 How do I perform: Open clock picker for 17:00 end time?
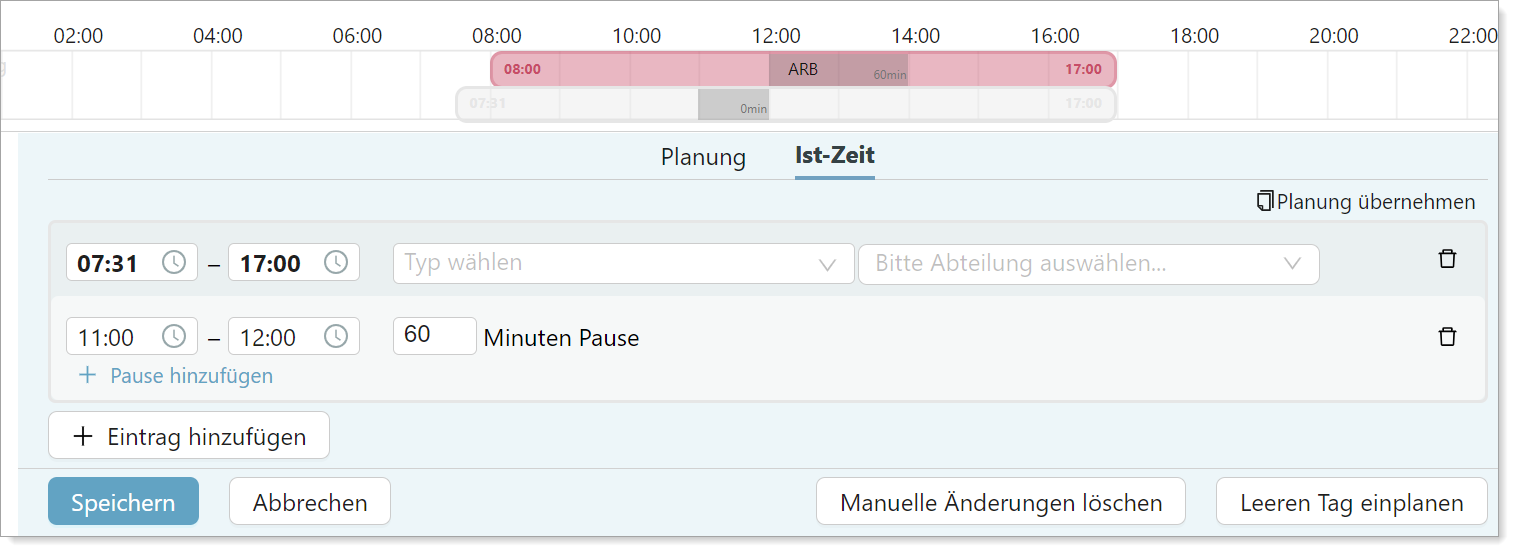pyautogui.click(x=336, y=263)
